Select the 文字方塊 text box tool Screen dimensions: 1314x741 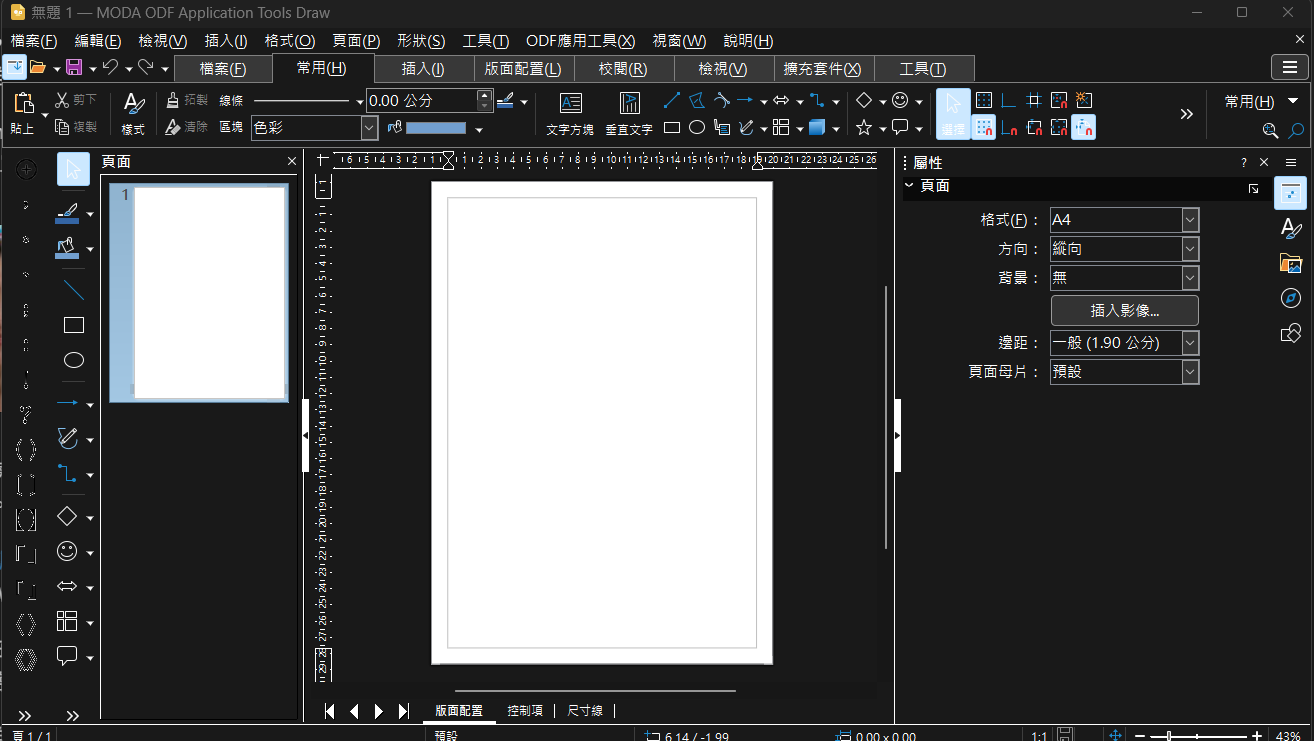click(x=570, y=113)
